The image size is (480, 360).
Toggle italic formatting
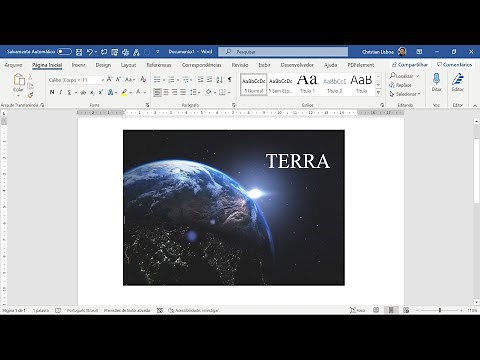(x=60, y=92)
